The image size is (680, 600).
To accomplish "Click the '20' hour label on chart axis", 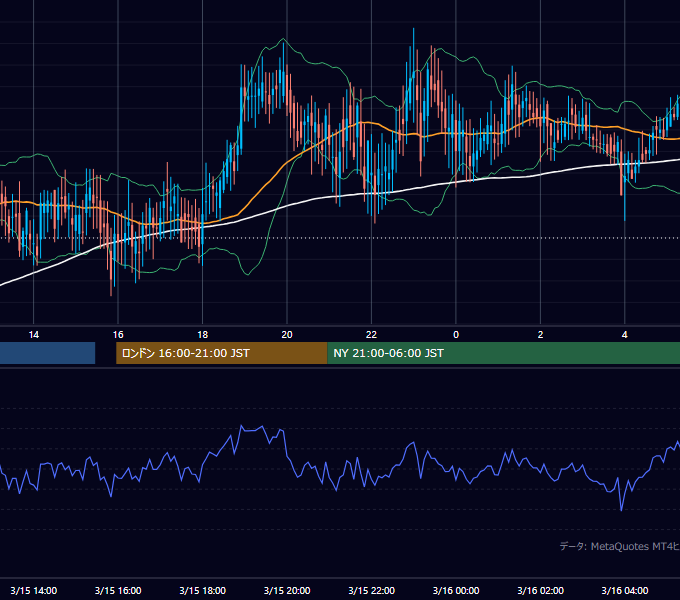I will (x=287, y=335).
